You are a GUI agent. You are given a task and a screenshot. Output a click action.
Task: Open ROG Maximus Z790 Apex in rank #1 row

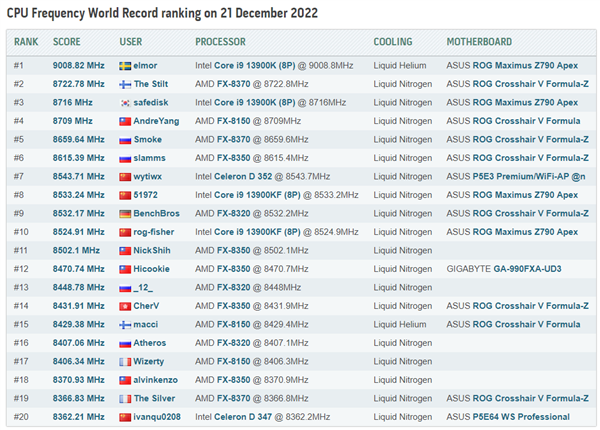(x=525, y=65)
